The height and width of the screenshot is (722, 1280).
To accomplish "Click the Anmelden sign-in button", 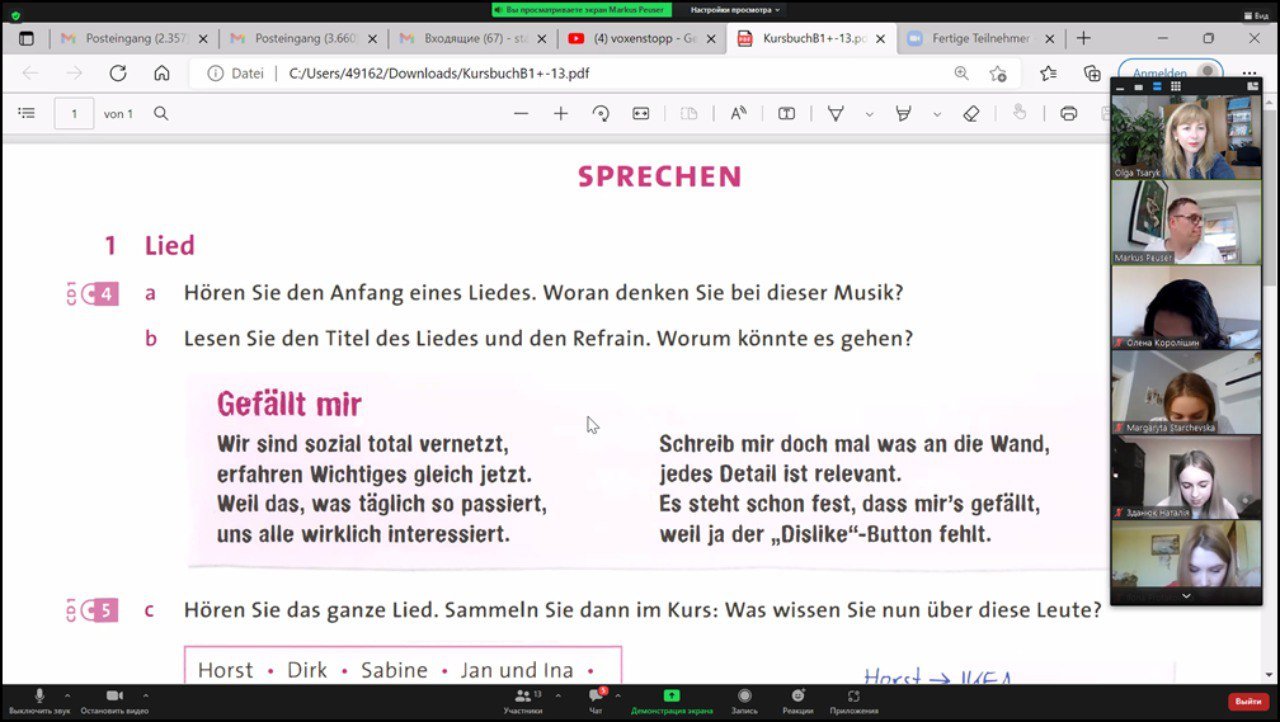I will (x=1170, y=73).
